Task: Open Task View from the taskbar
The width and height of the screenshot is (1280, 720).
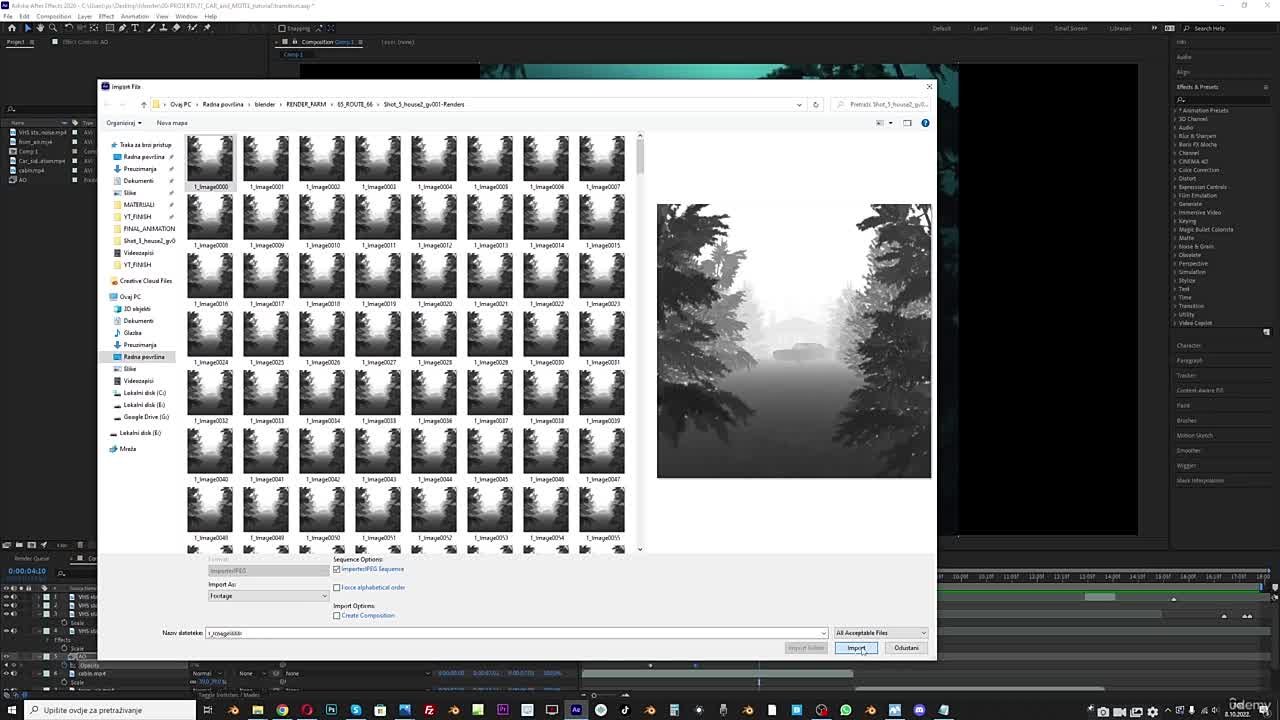Action: (x=208, y=710)
